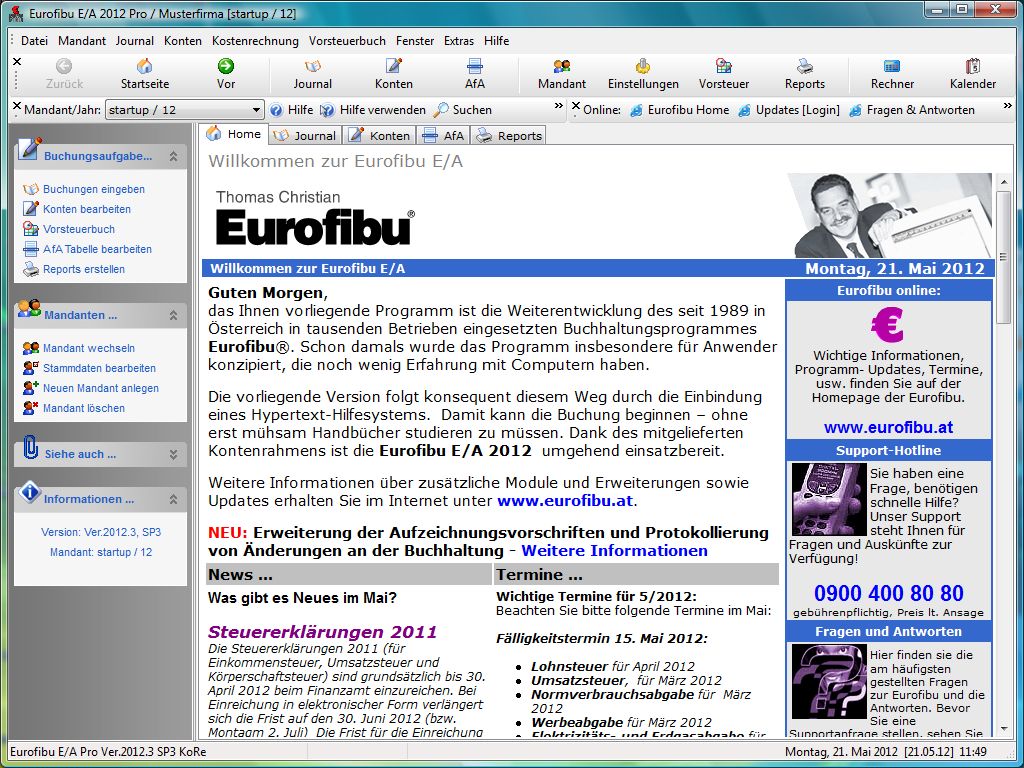This screenshot has height=768, width=1024.
Task: Switch to the Journal tab
Action: [x=305, y=135]
